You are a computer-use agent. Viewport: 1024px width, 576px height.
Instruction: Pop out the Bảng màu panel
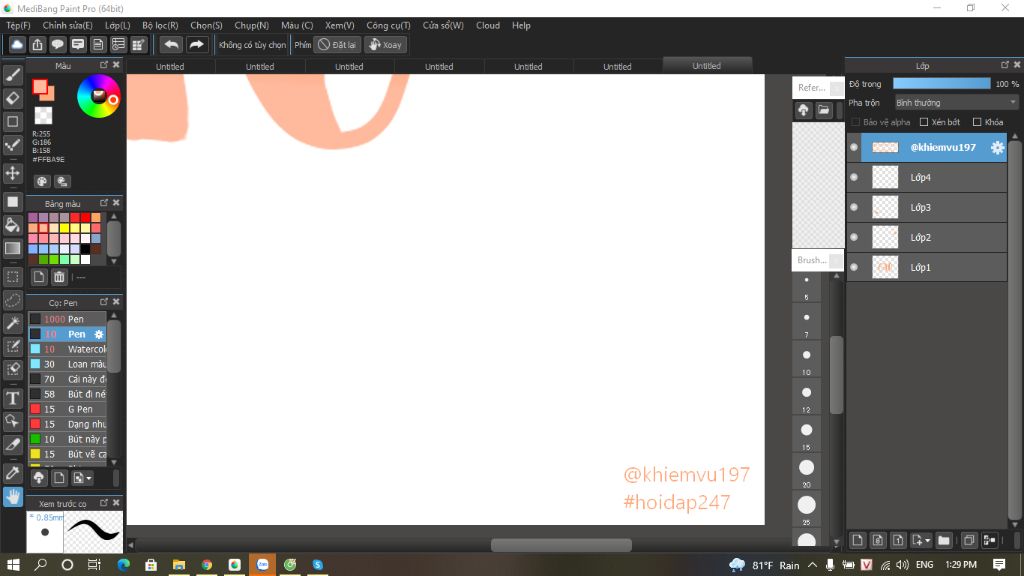tap(104, 203)
